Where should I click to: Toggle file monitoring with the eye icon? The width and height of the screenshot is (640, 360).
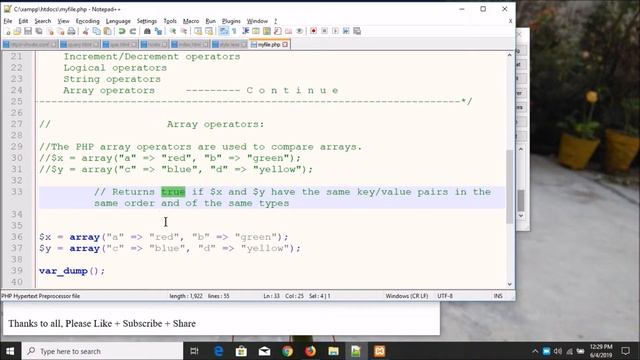point(300,31)
